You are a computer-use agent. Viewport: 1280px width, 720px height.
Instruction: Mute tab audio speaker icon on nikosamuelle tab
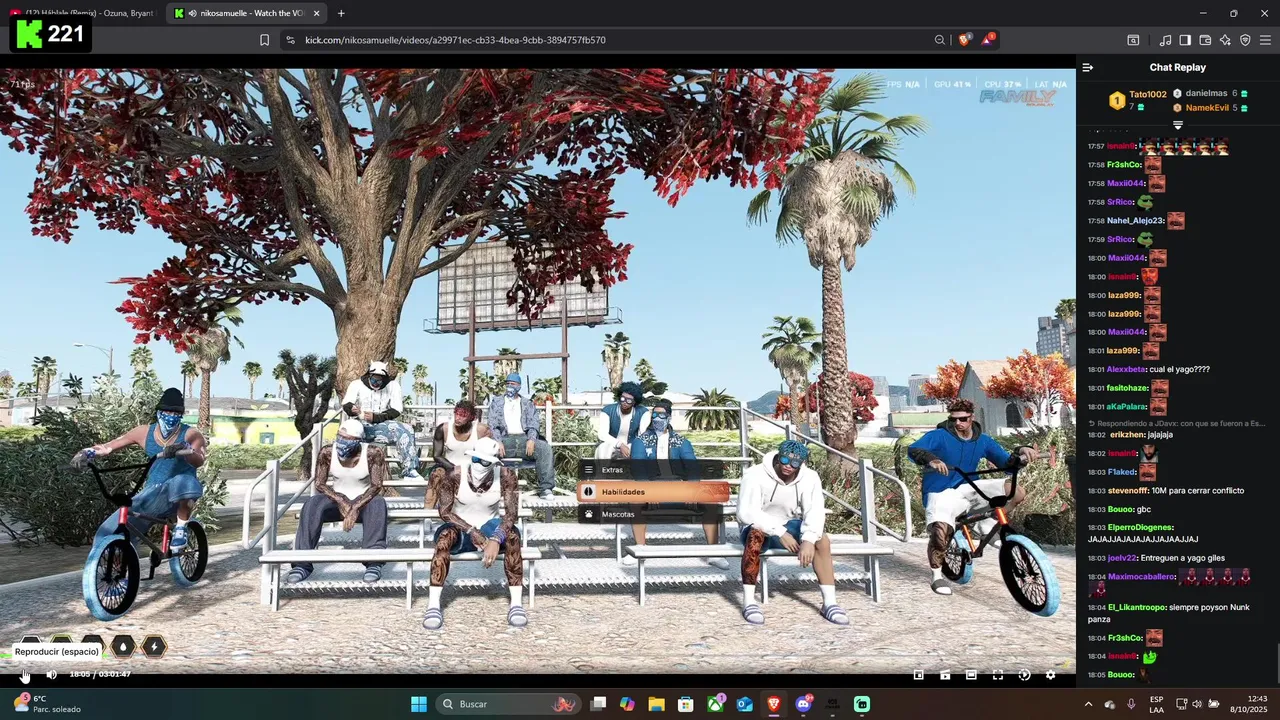192,13
